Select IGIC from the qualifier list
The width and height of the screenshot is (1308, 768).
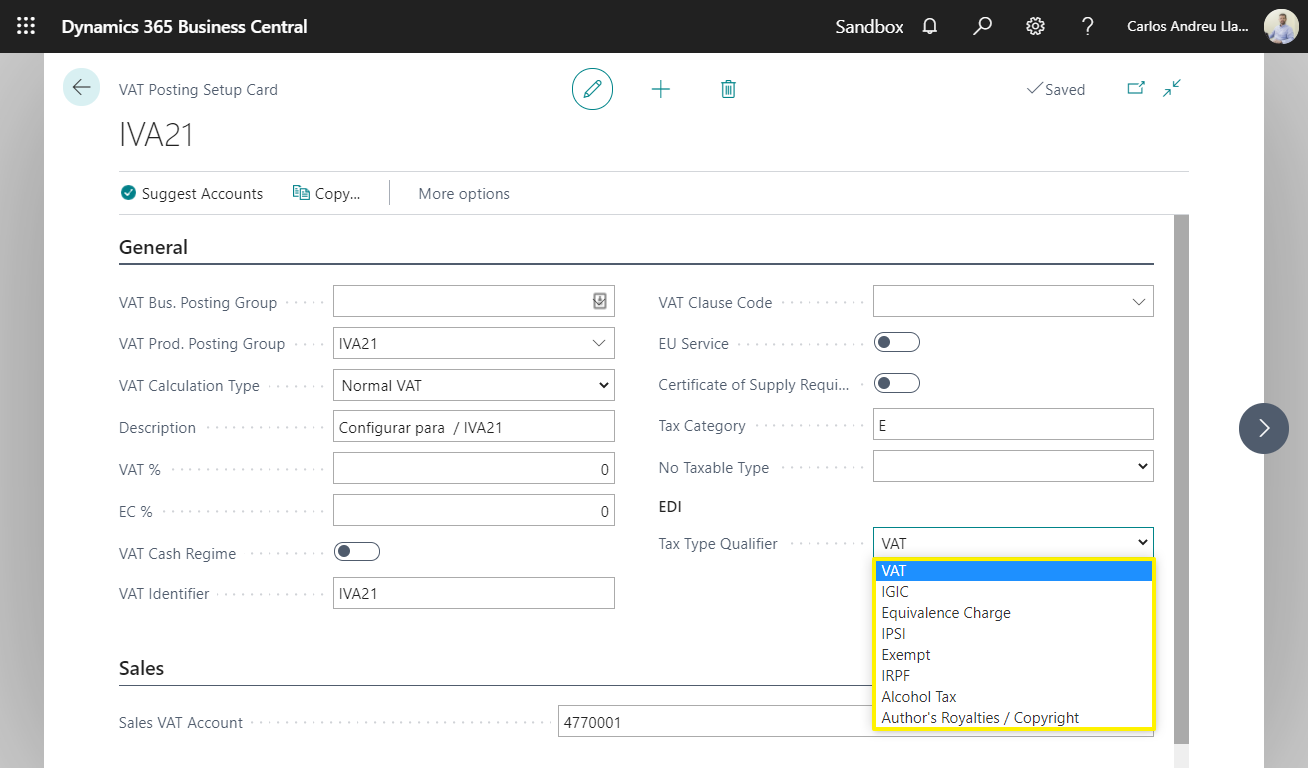(x=1013, y=592)
